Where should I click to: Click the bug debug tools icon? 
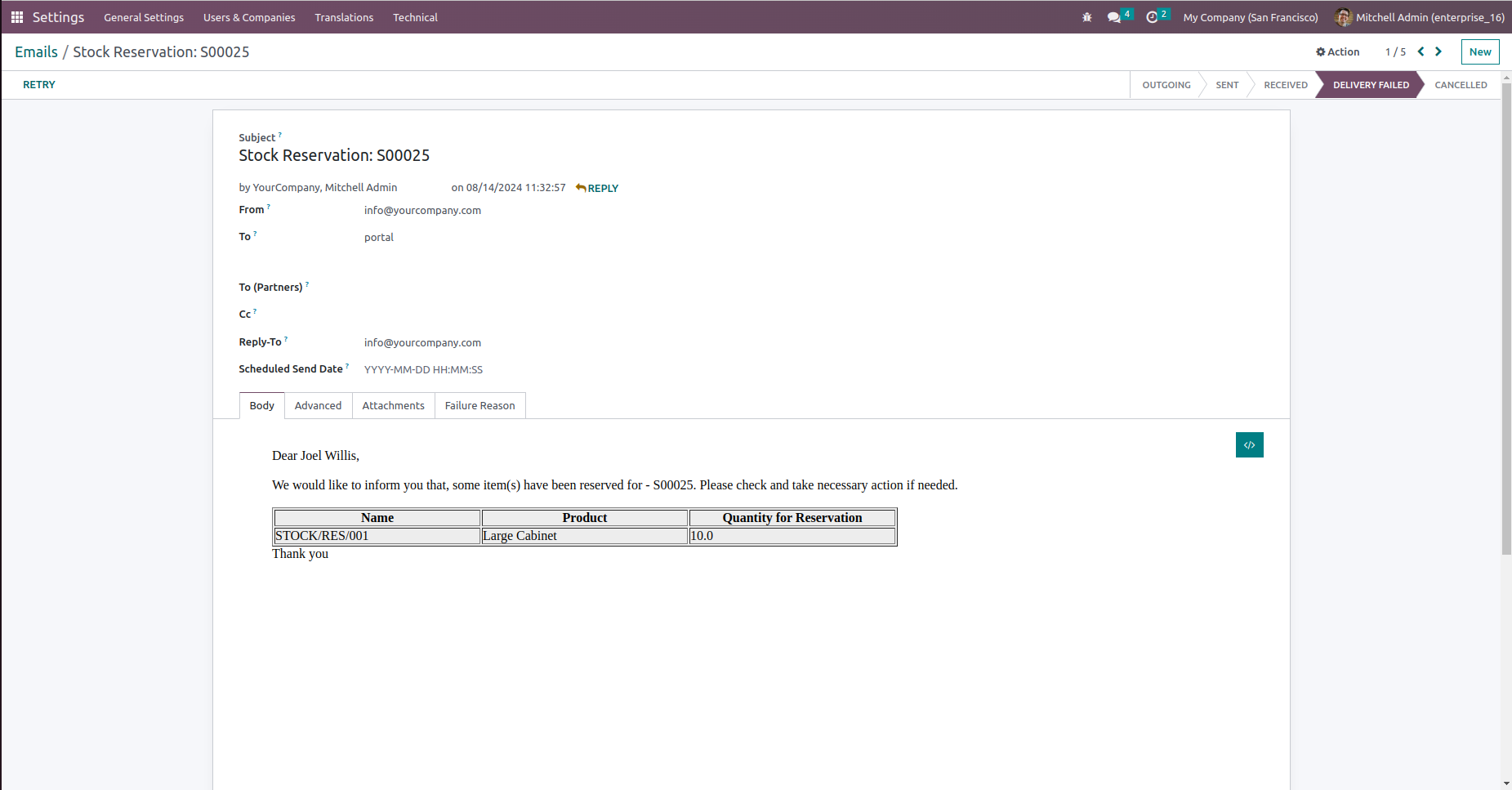pyautogui.click(x=1086, y=17)
